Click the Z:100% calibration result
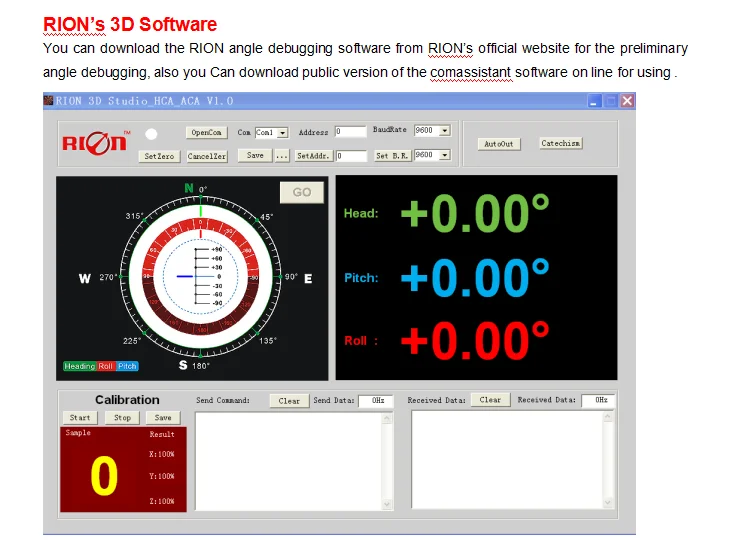This screenshot has width=732, height=545. pos(162,501)
